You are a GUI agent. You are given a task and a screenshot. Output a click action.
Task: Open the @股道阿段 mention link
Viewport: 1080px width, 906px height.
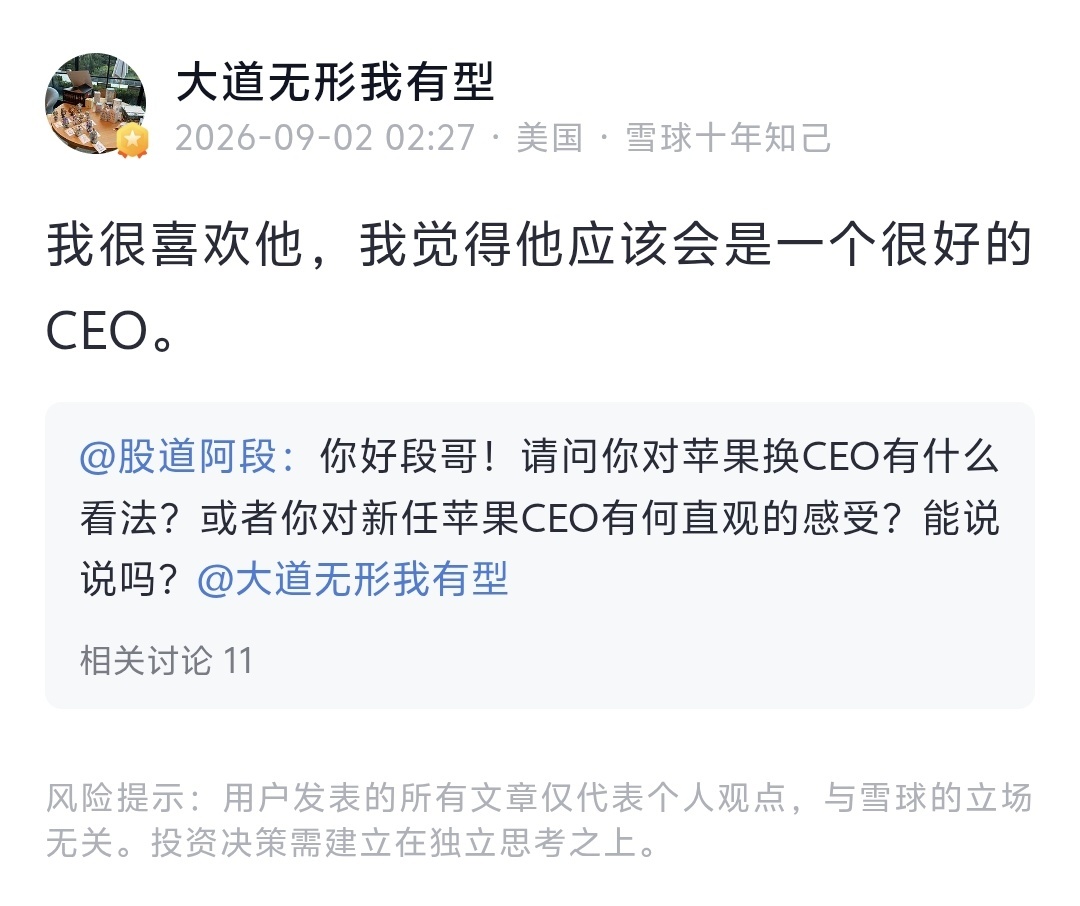[187, 456]
